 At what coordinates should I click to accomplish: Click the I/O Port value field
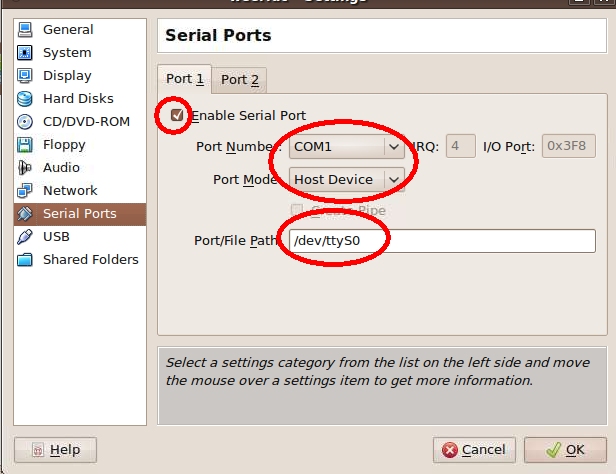(x=568, y=146)
